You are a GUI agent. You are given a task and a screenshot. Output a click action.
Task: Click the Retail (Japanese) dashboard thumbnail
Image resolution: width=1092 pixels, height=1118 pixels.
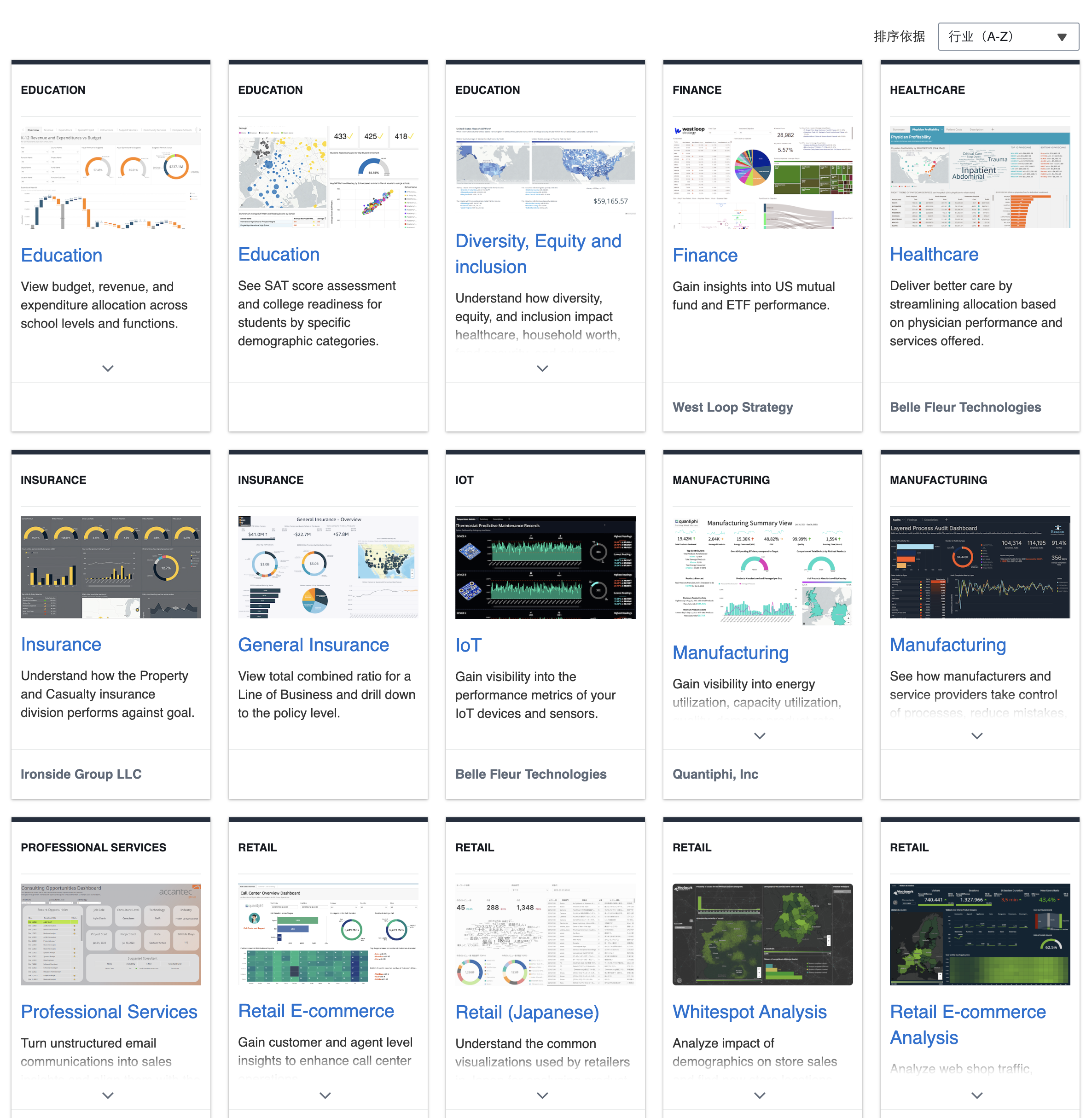(546, 935)
